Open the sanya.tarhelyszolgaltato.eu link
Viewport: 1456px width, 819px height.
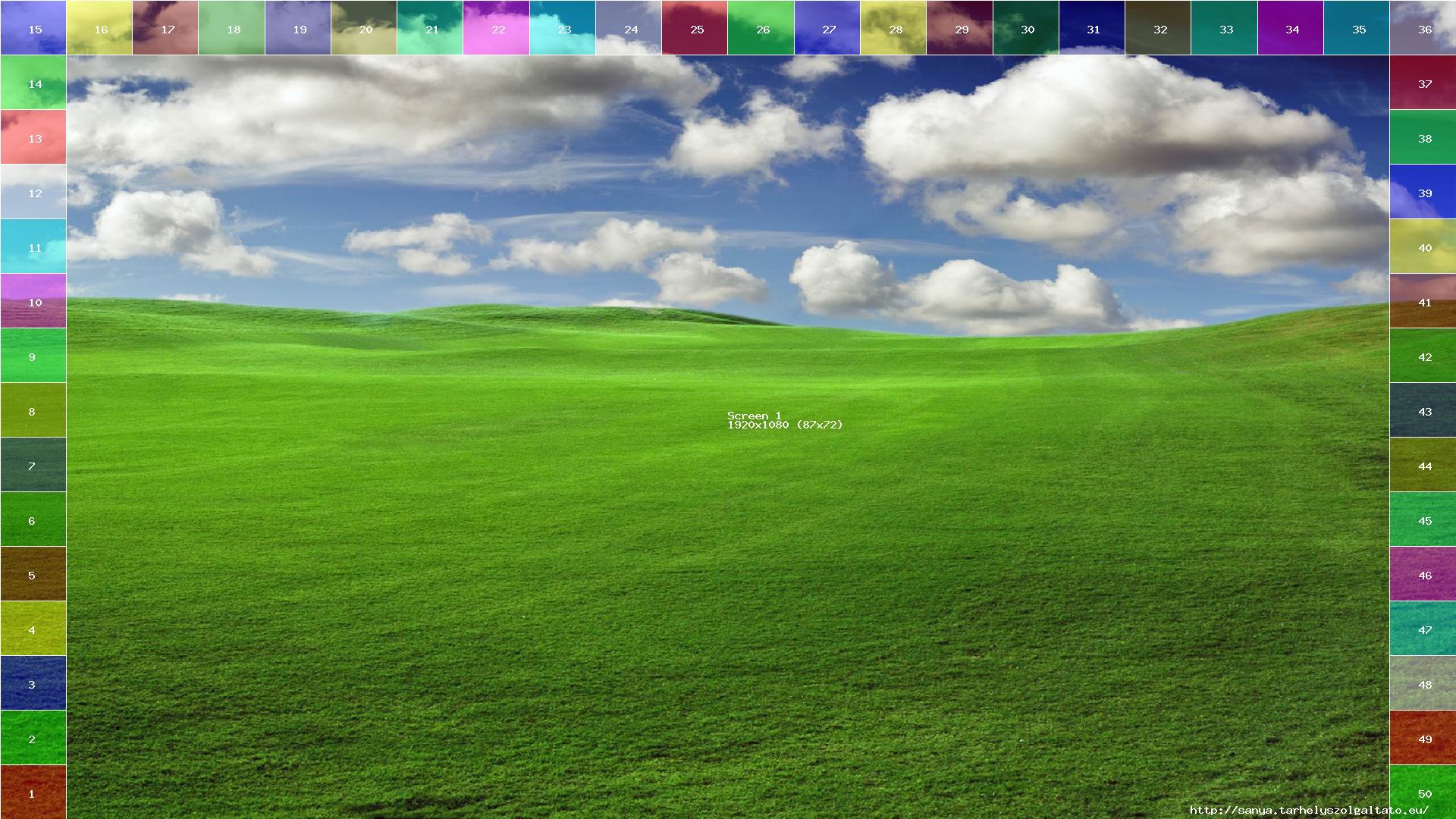tap(1308, 810)
